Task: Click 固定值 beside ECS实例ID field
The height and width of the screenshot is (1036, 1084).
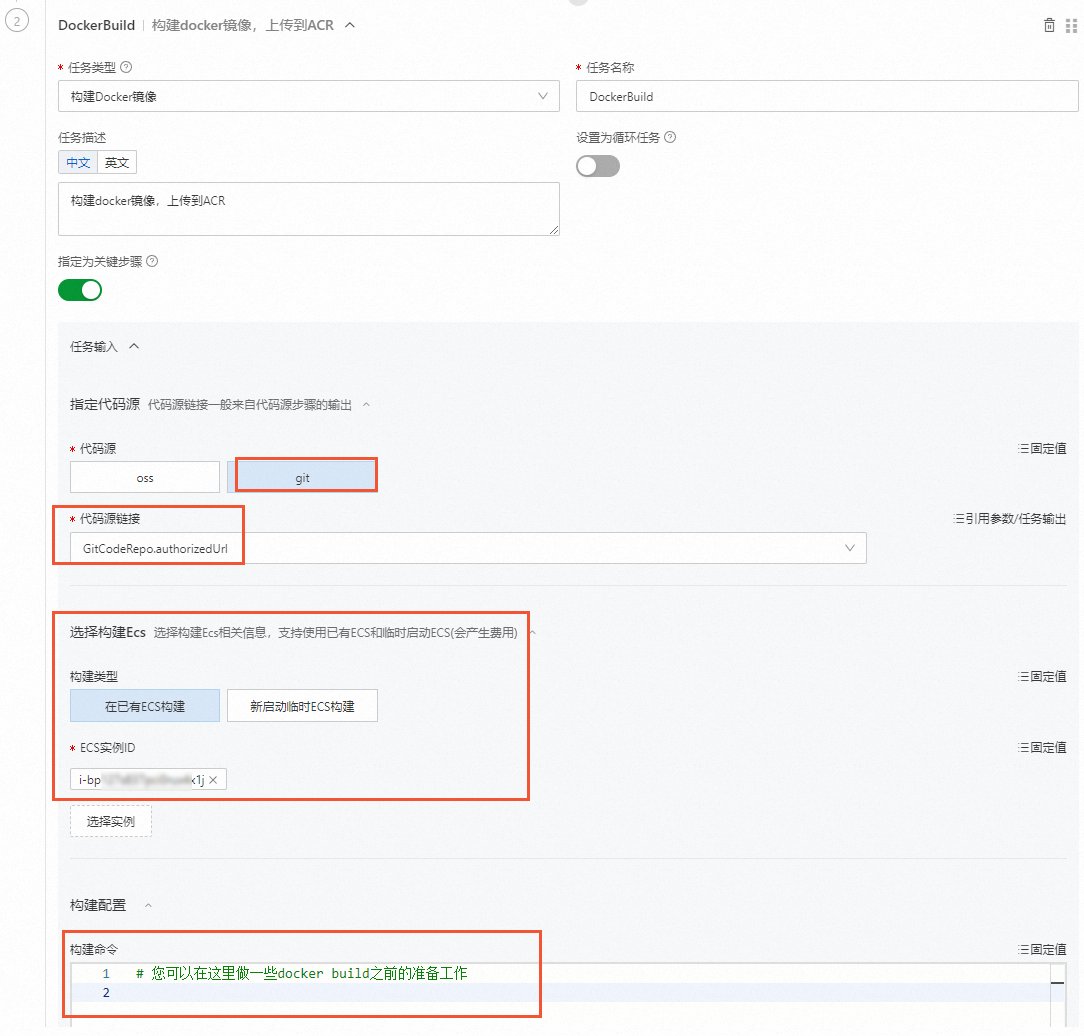Action: [x=1042, y=747]
